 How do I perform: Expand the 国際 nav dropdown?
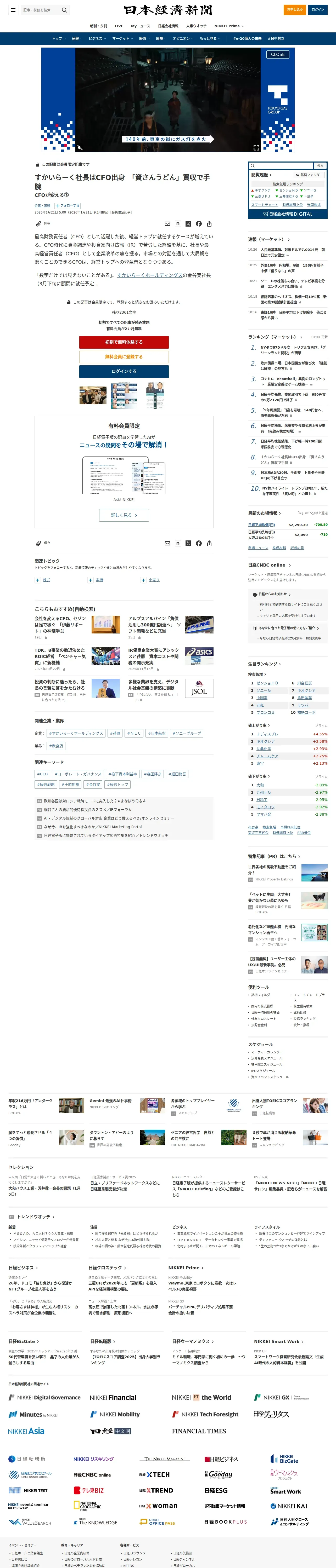point(161,38)
